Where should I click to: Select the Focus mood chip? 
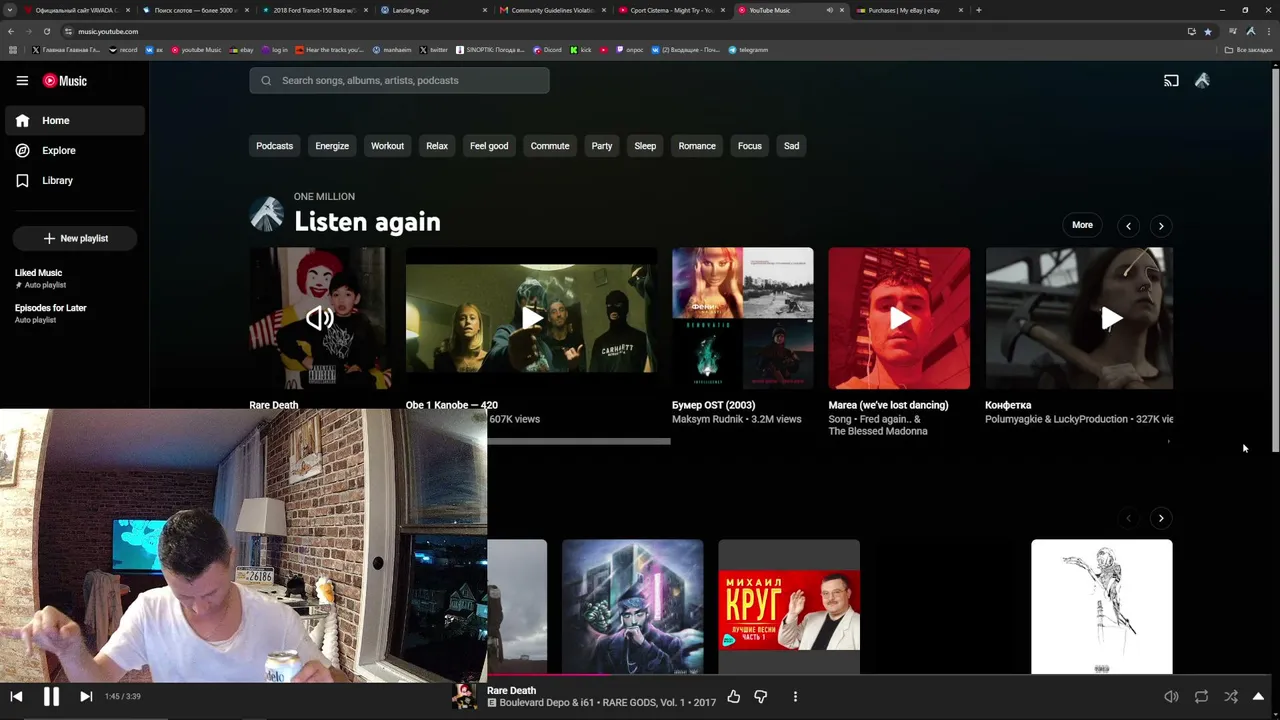[750, 146]
